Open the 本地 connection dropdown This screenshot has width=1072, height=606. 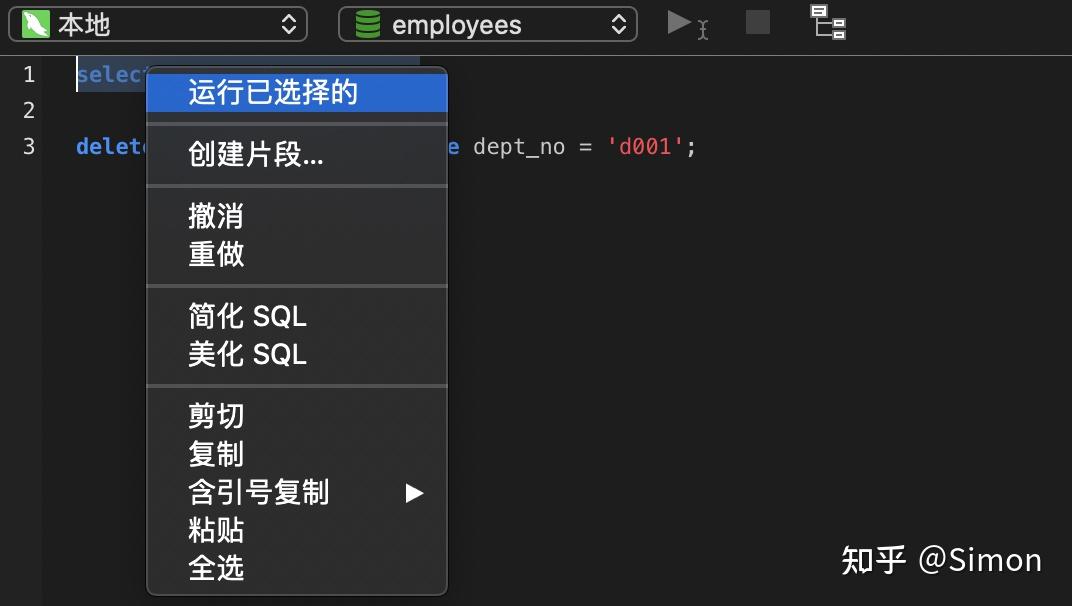click(158, 24)
